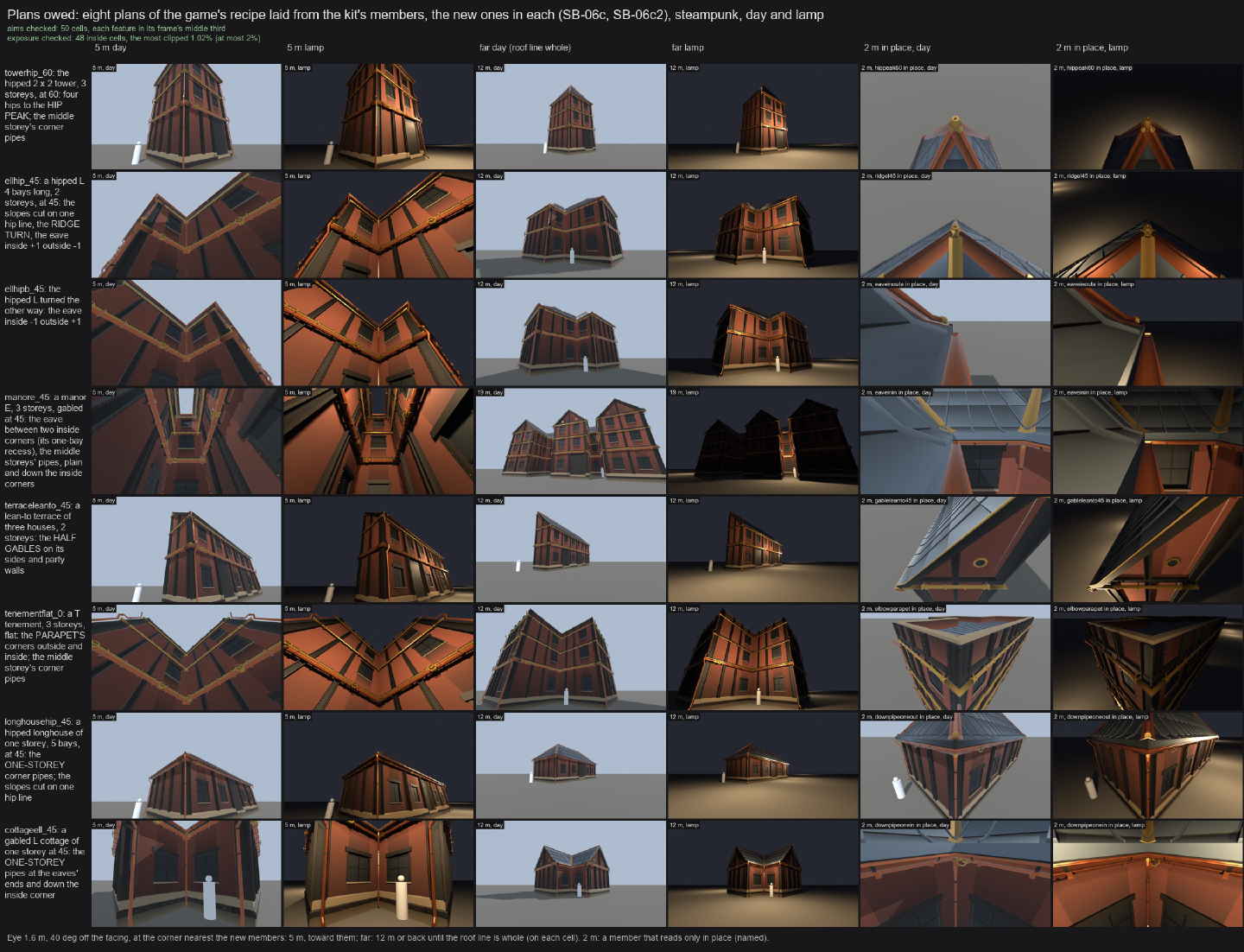Click the manore_45 row description

[x=45, y=441]
